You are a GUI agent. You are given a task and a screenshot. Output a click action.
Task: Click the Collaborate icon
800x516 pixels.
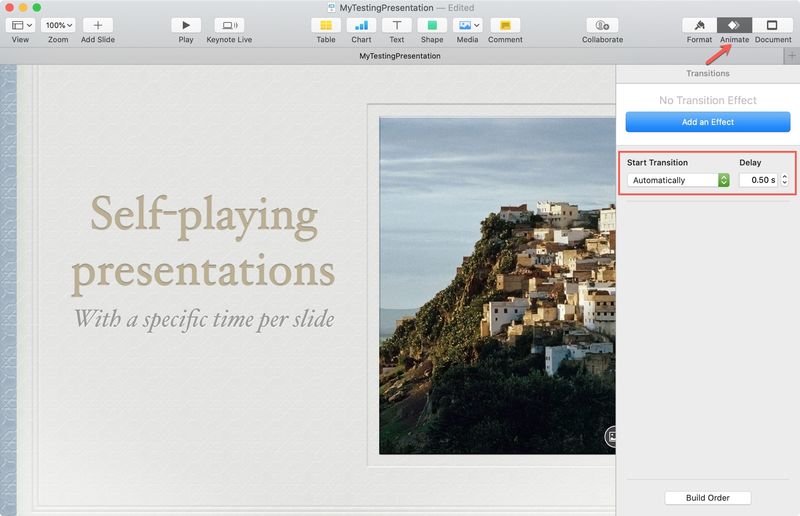point(602,25)
